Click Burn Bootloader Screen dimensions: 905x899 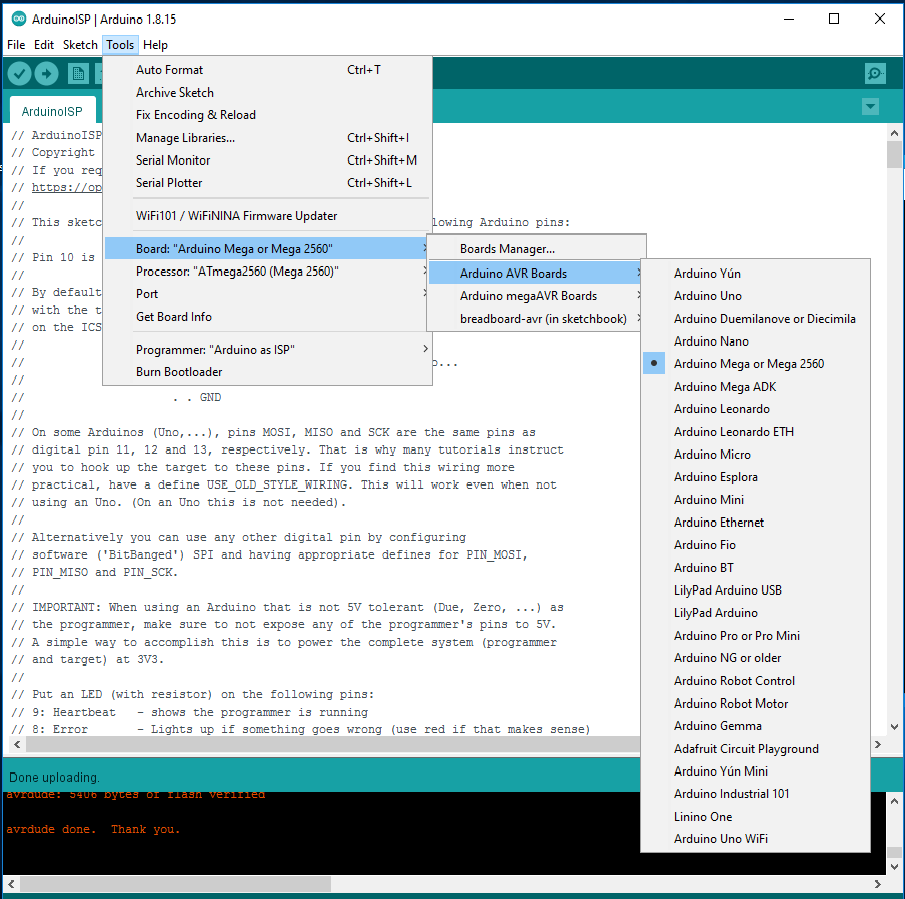pos(268,372)
